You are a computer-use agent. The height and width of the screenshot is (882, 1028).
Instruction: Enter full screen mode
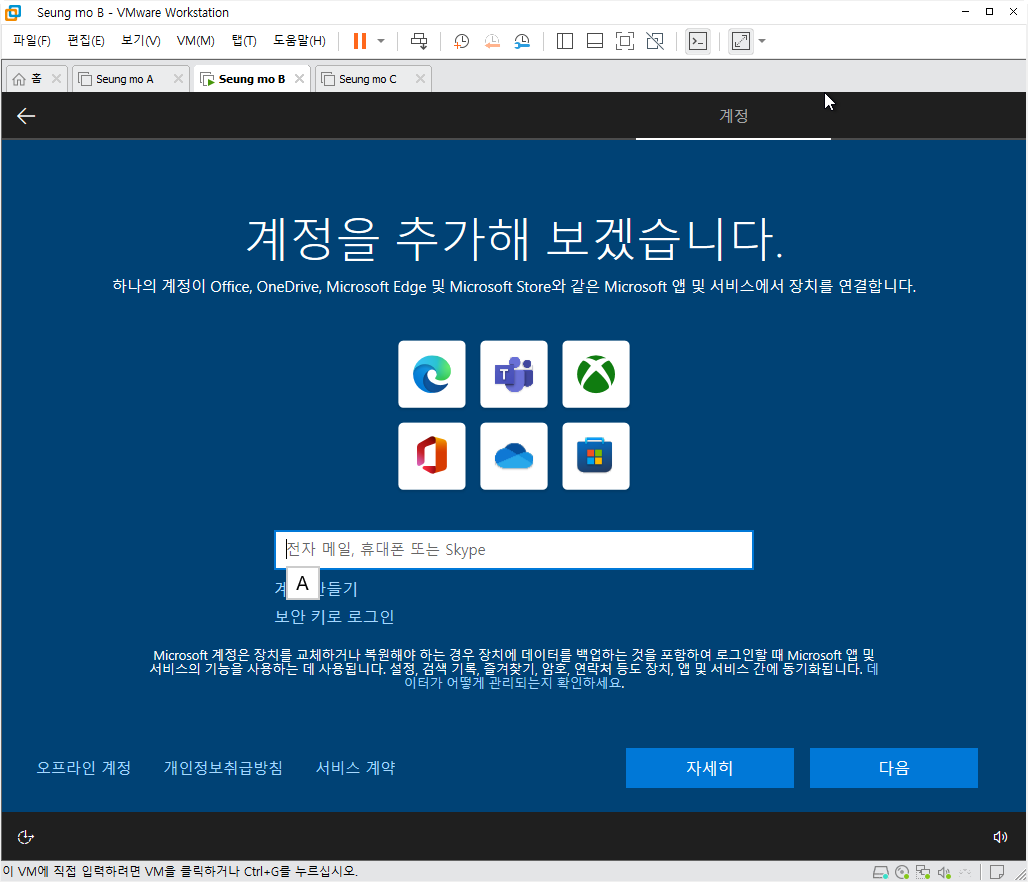[625, 41]
